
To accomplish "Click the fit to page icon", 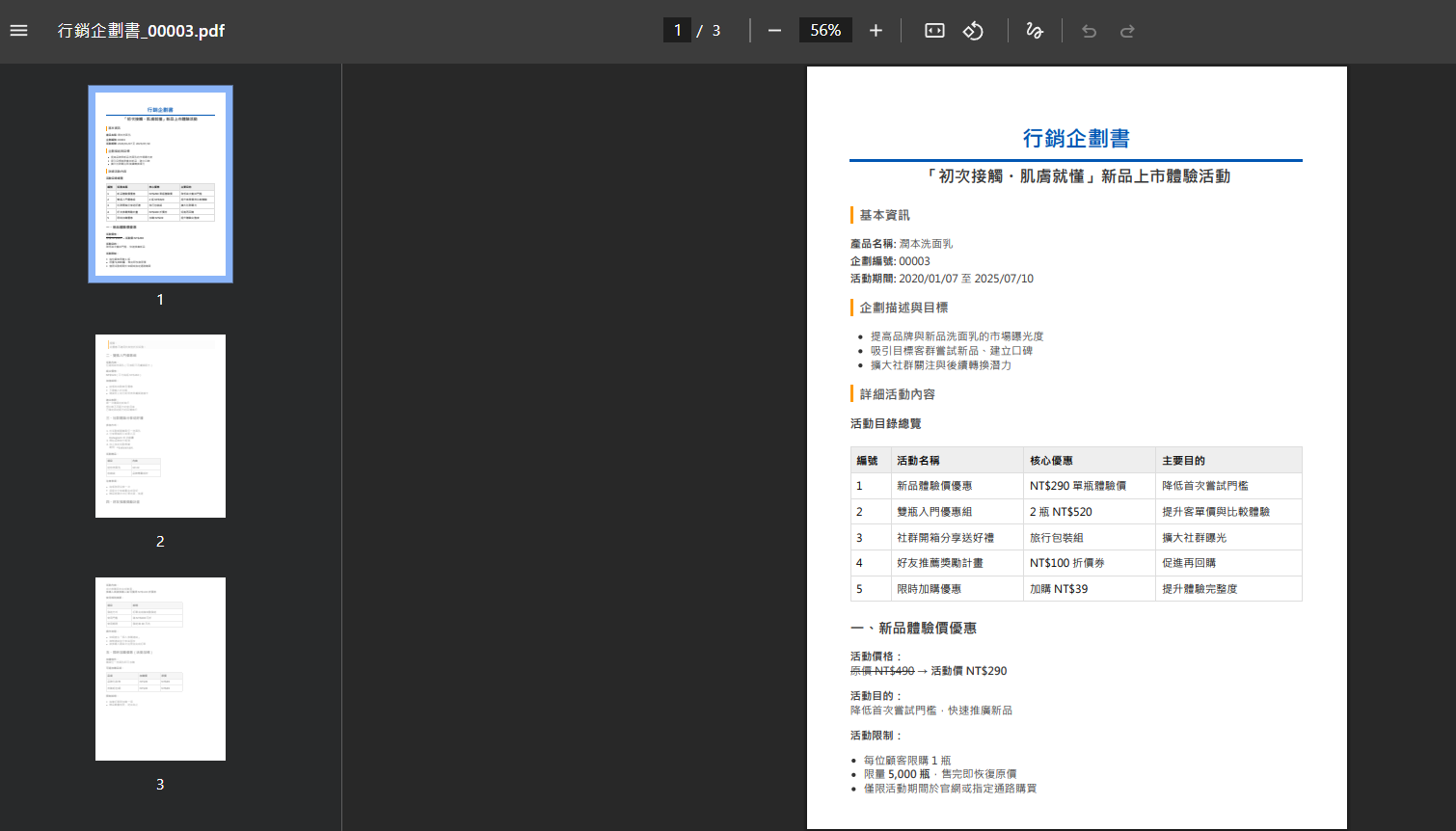I will point(934,31).
